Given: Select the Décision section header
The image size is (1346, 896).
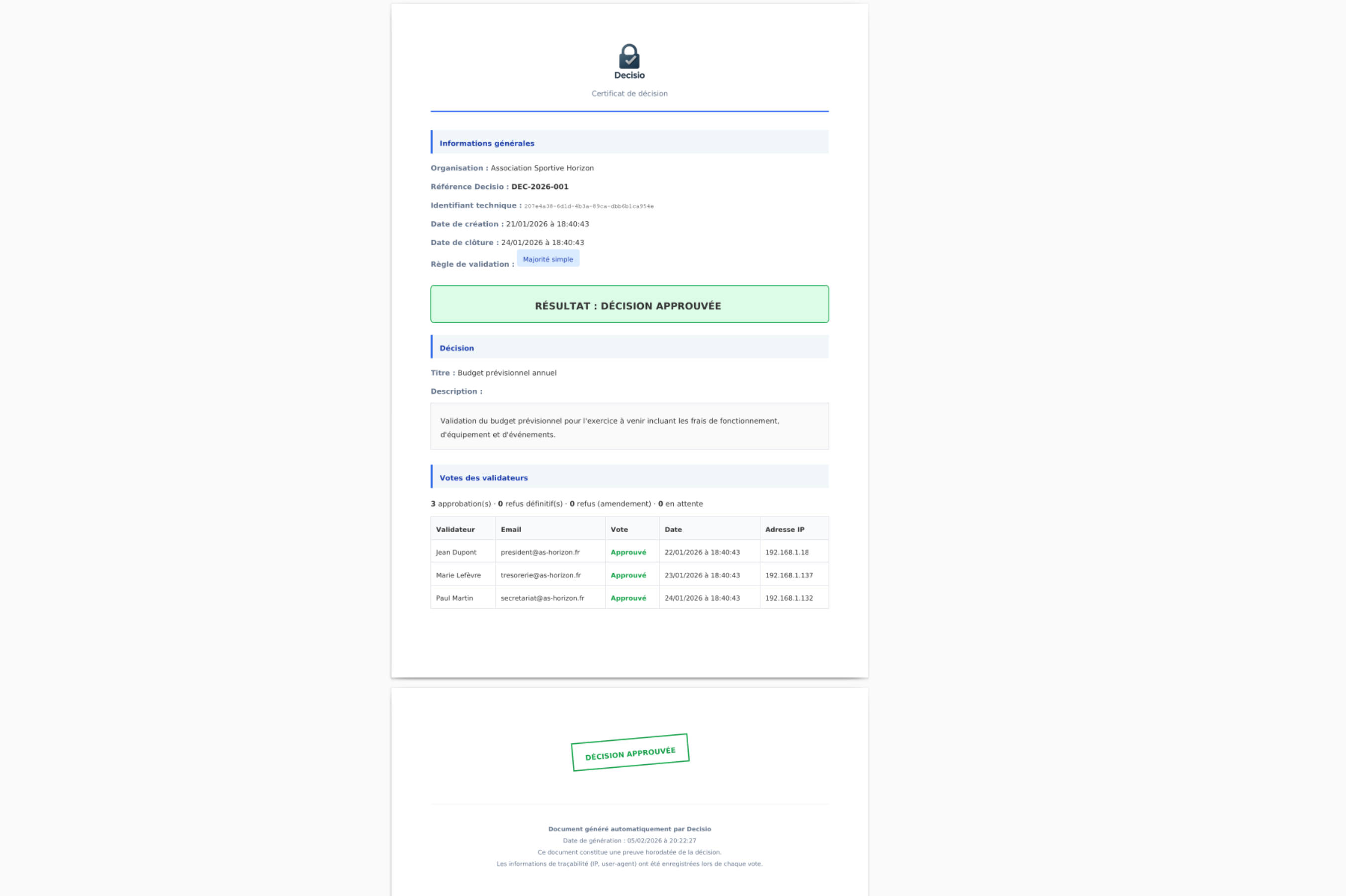Looking at the screenshot, I should point(456,348).
